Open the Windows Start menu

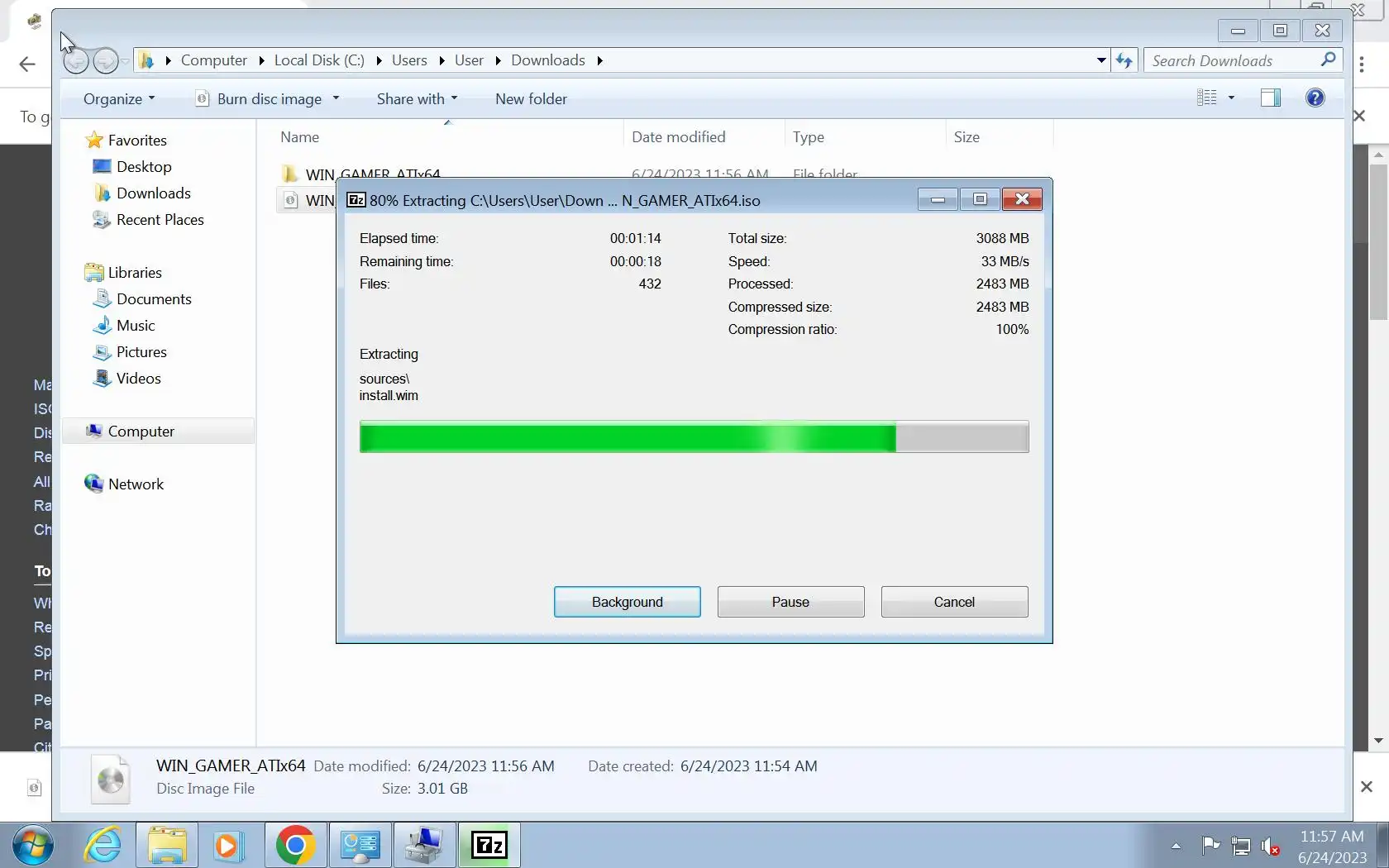click(34, 845)
